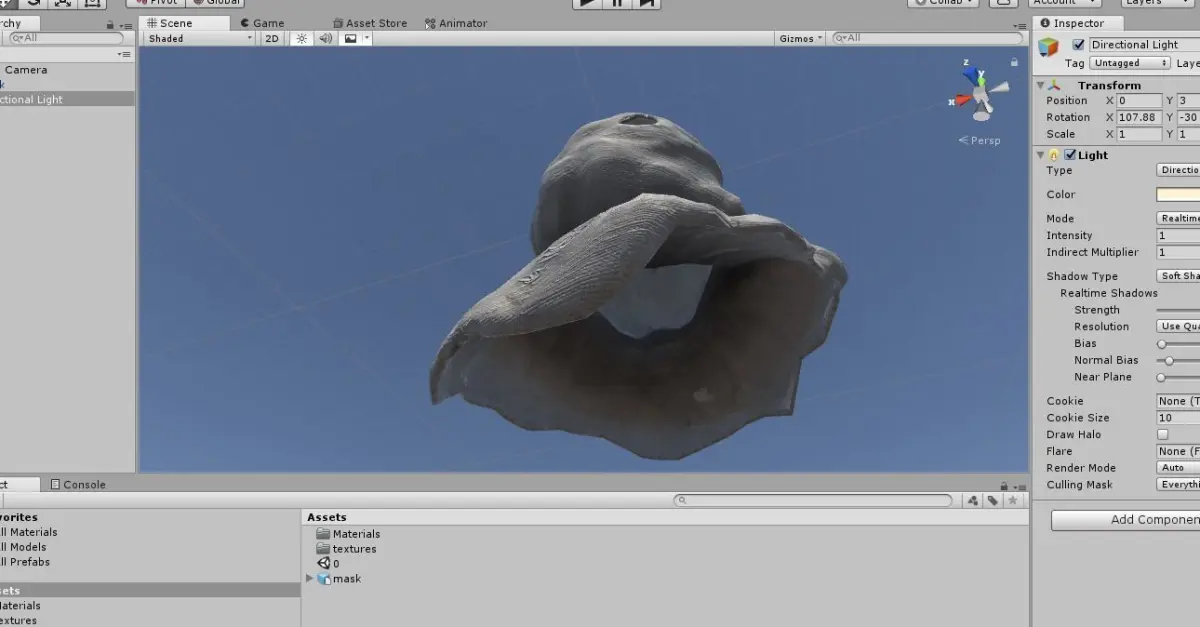The width and height of the screenshot is (1200, 627).
Task: Click the Project panel search field
Action: (813, 500)
